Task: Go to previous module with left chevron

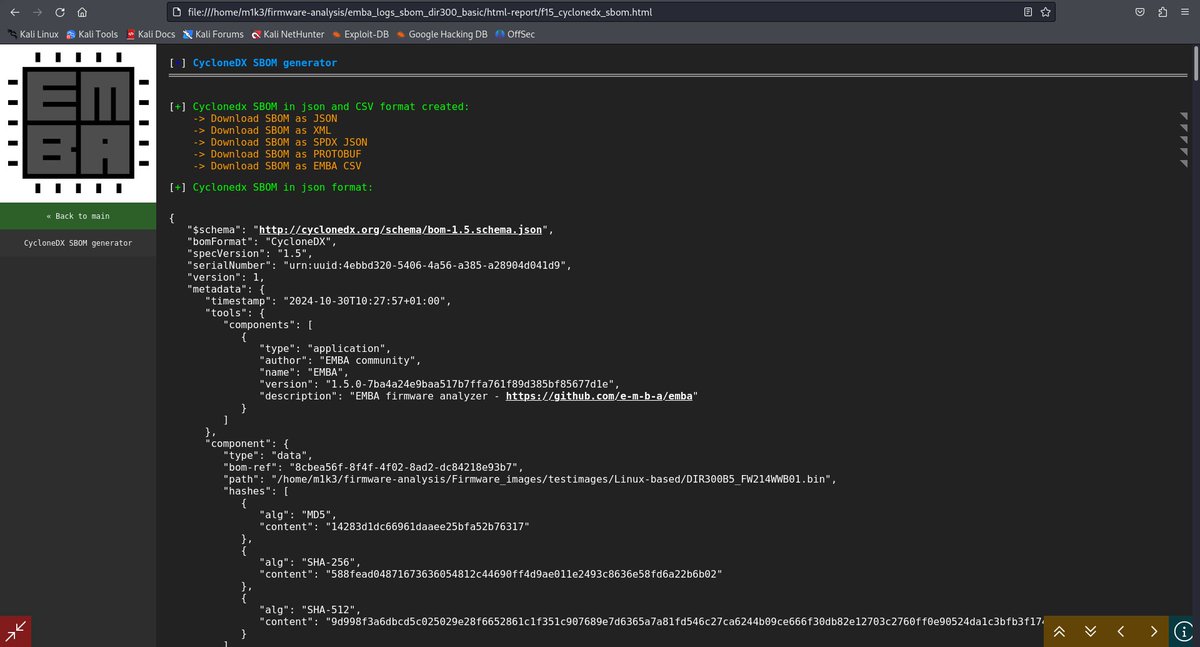Action: click(1121, 631)
